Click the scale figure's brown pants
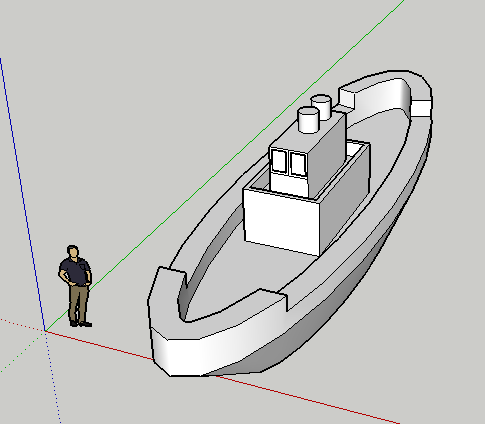The width and height of the screenshot is (485, 424). (79, 303)
